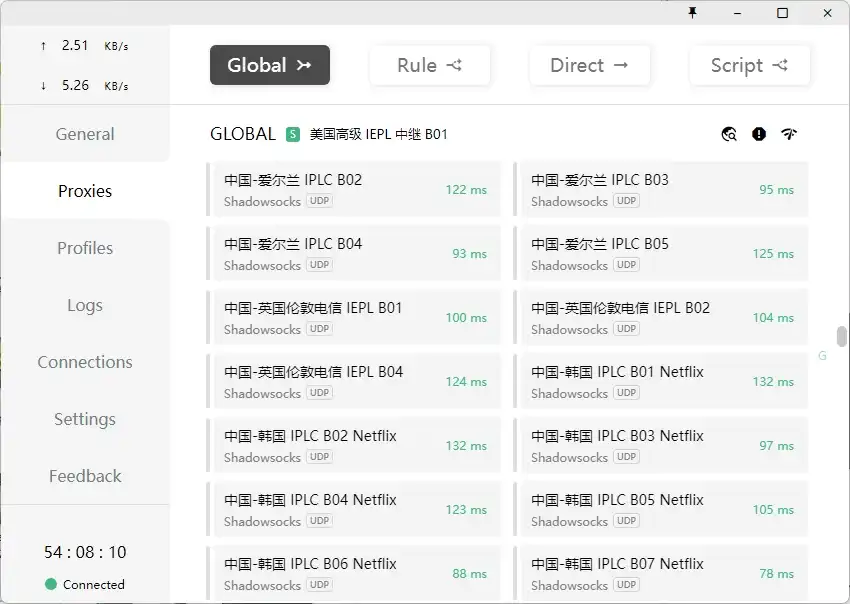Switch to Global proxy mode
850x604 pixels.
click(269, 65)
